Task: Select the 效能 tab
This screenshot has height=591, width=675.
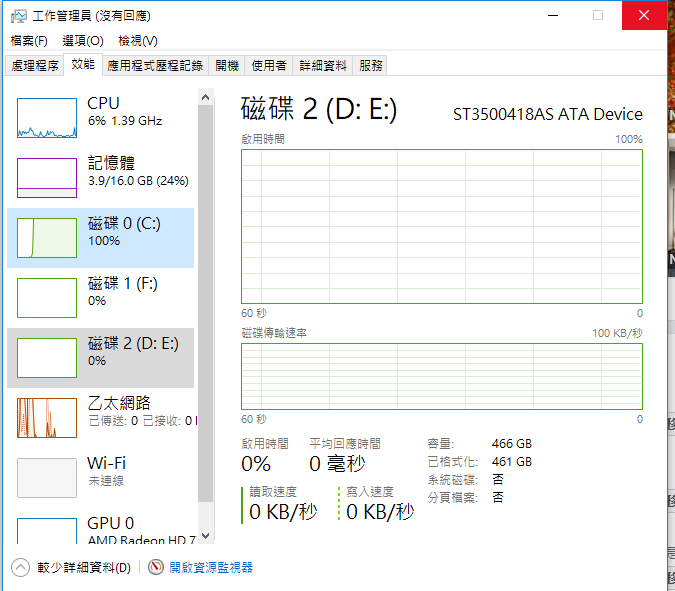Action: tap(83, 65)
